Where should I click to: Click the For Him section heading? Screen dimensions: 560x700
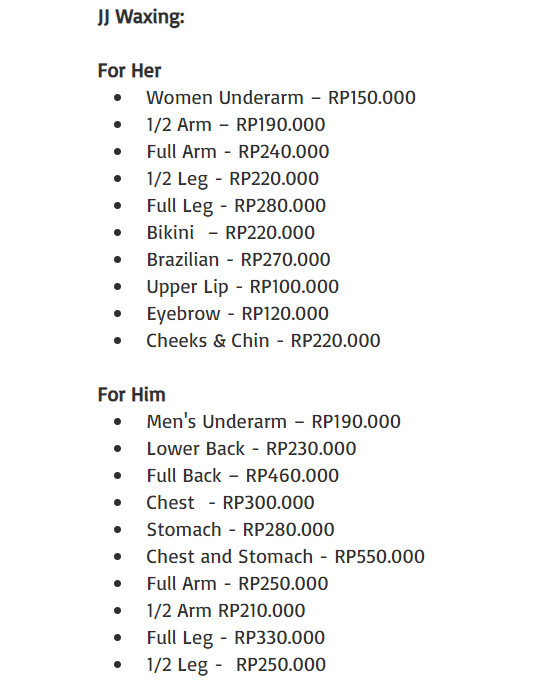[x=131, y=395]
